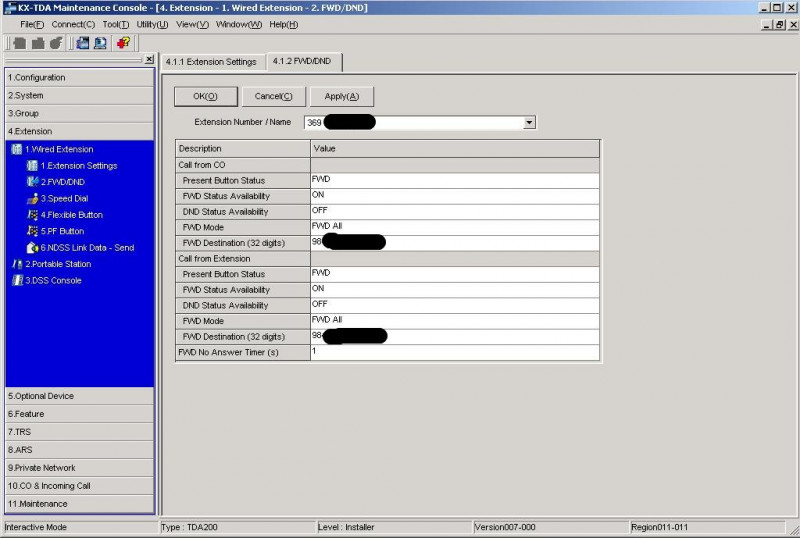Open the Utility menu
Viewport: 800px width, 538px height.
(x=152, y=25)
